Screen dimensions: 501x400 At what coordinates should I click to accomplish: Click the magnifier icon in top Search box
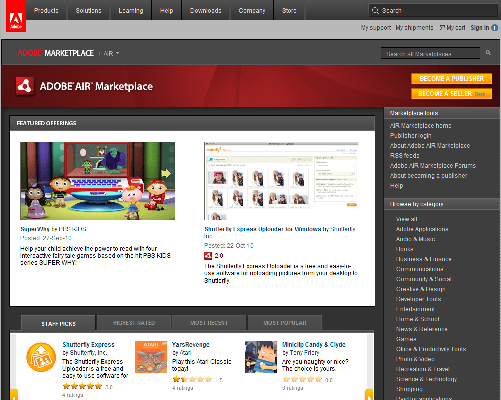pyautogui.click(x=375, y=10)
